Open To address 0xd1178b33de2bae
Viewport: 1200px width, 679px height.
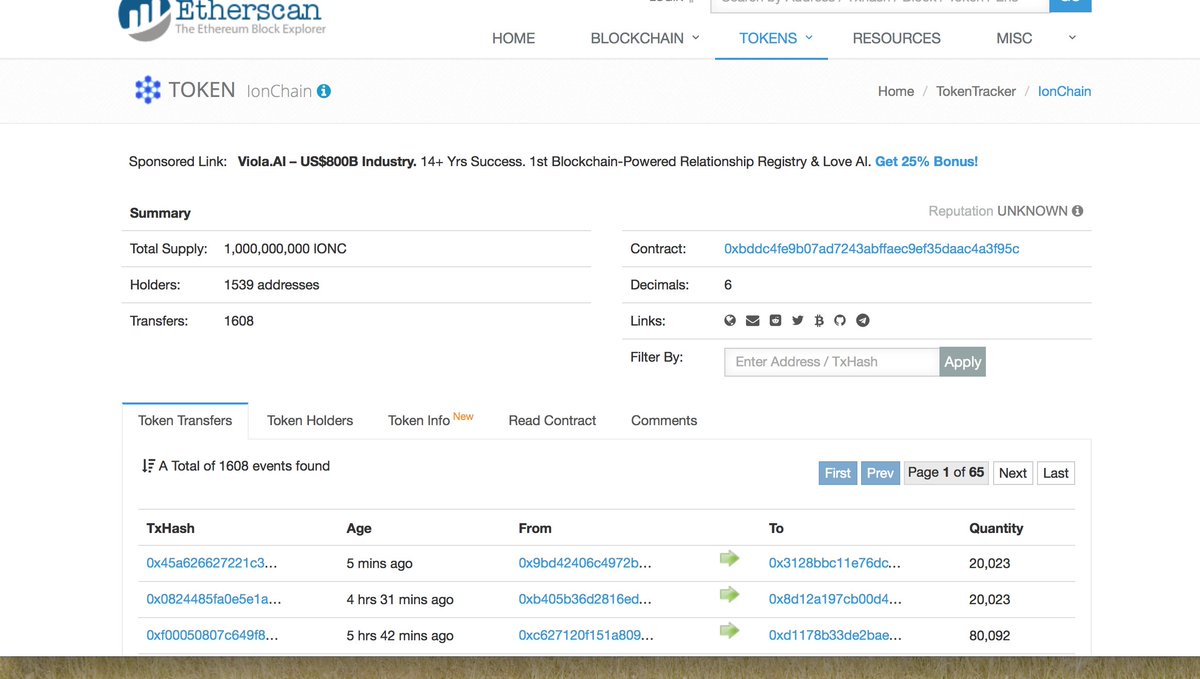835,635
